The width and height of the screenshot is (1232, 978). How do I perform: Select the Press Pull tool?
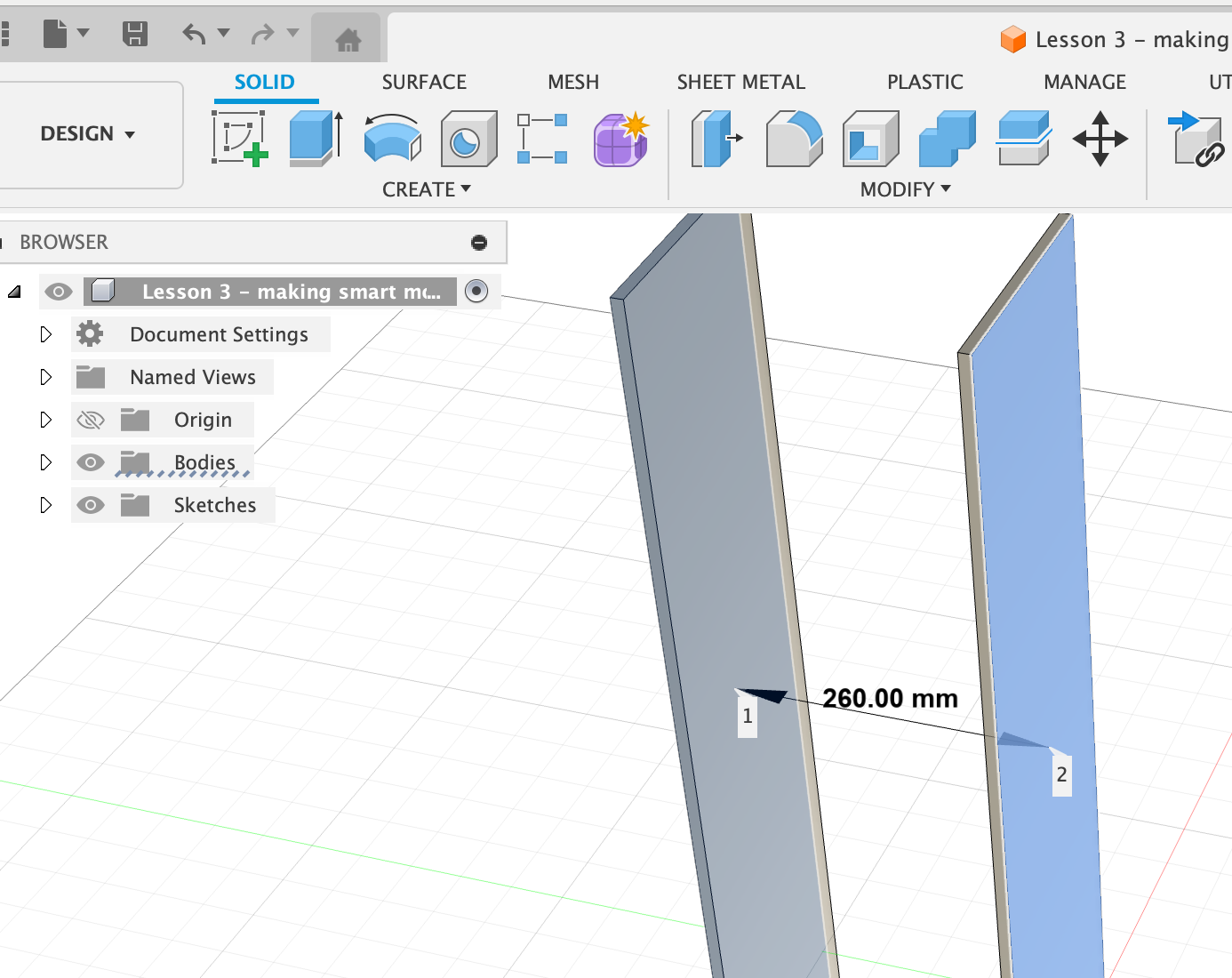(x=716, y=139)
